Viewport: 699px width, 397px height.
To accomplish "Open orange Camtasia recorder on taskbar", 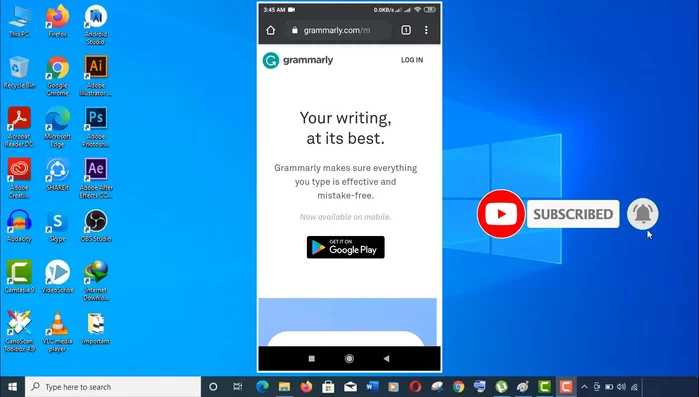I will 565,387.
